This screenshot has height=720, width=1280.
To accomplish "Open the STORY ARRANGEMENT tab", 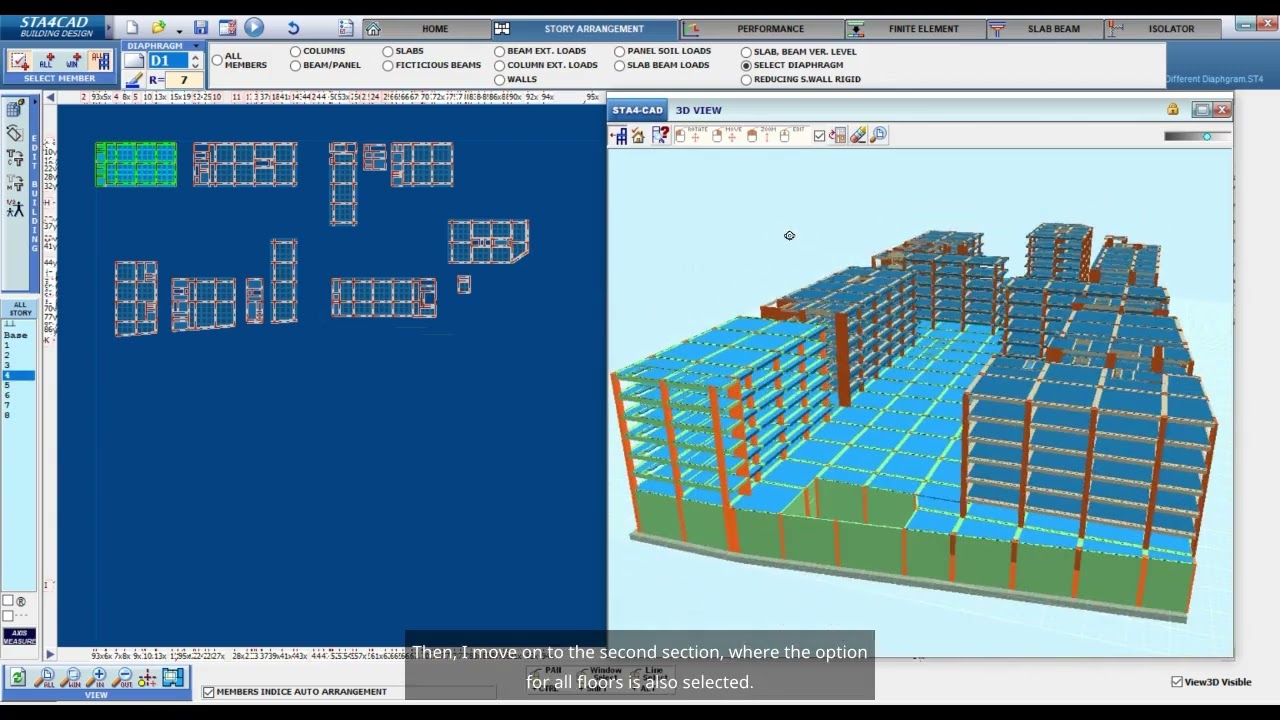I will [594, 29].
